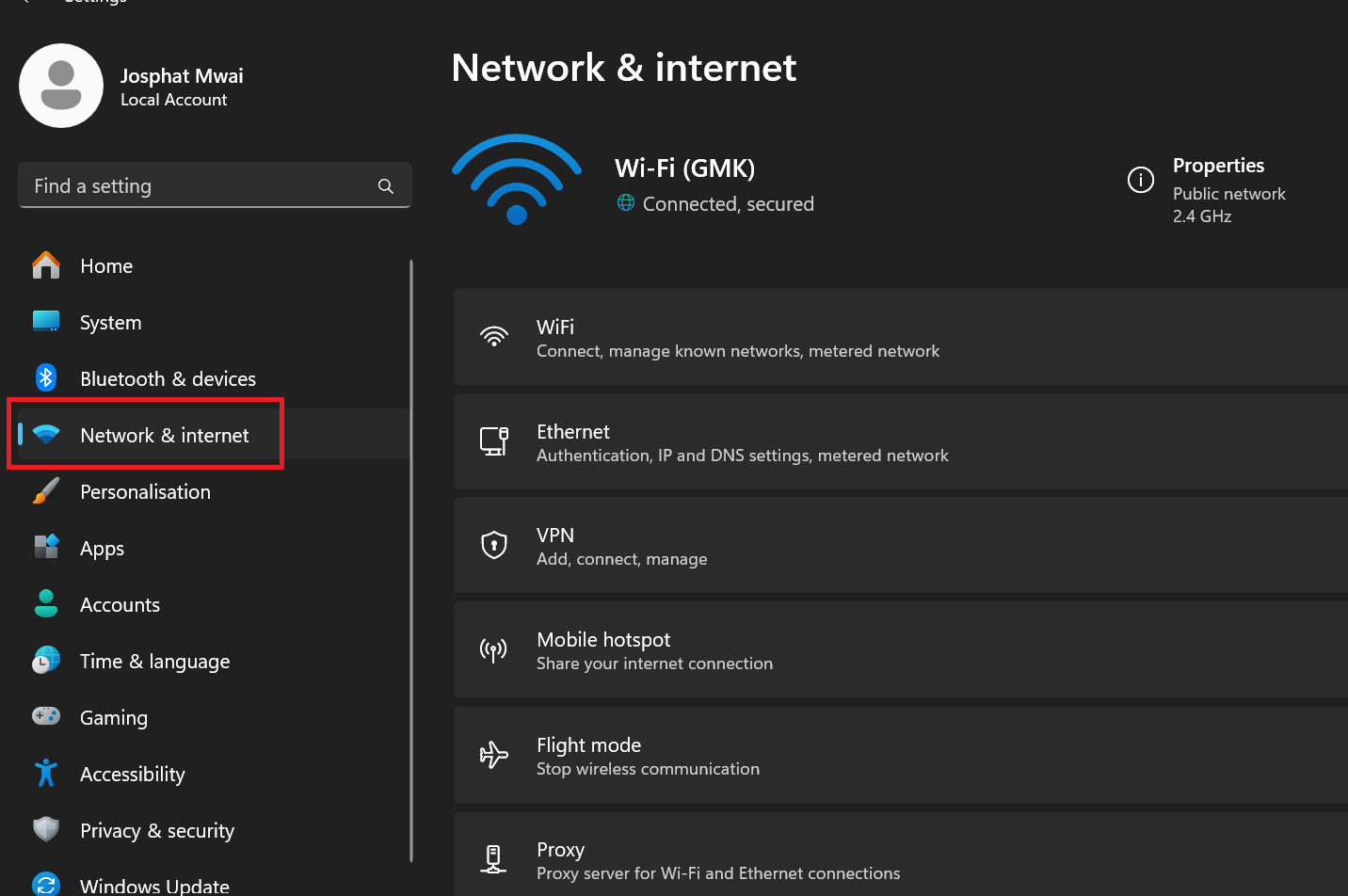Image resolution: width=1348 pixels, height=896 pixels.
Task: Click the Accessibility figure icon
Action: pos(46,773)
